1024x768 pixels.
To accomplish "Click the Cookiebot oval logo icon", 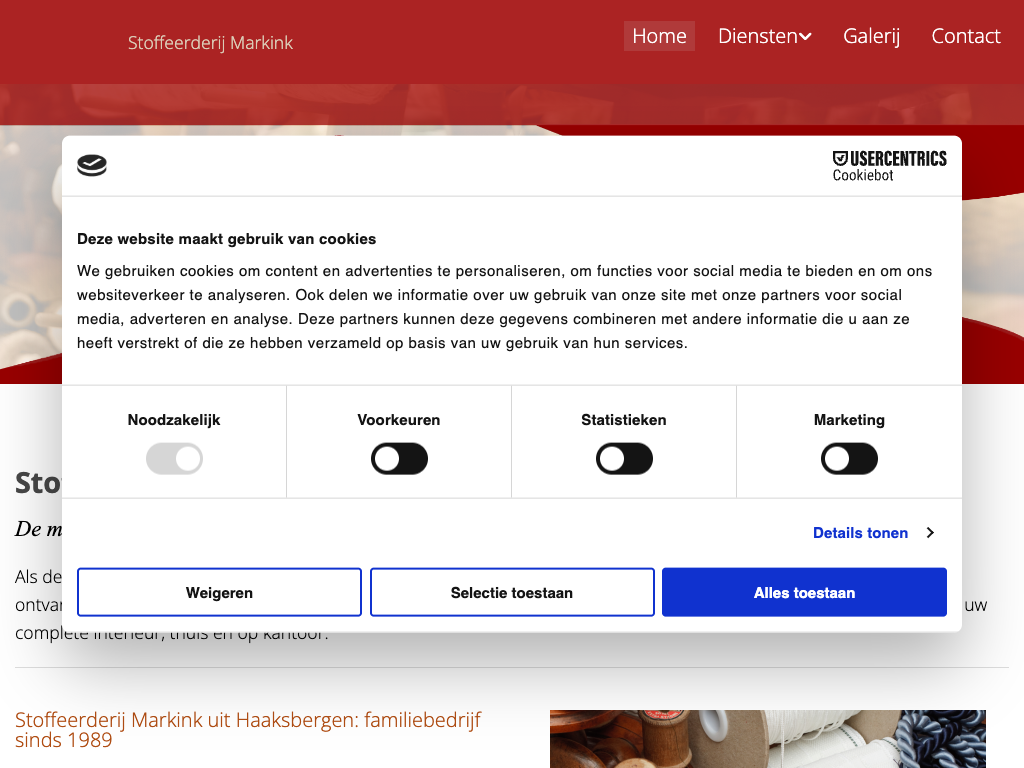I will 92,166.
